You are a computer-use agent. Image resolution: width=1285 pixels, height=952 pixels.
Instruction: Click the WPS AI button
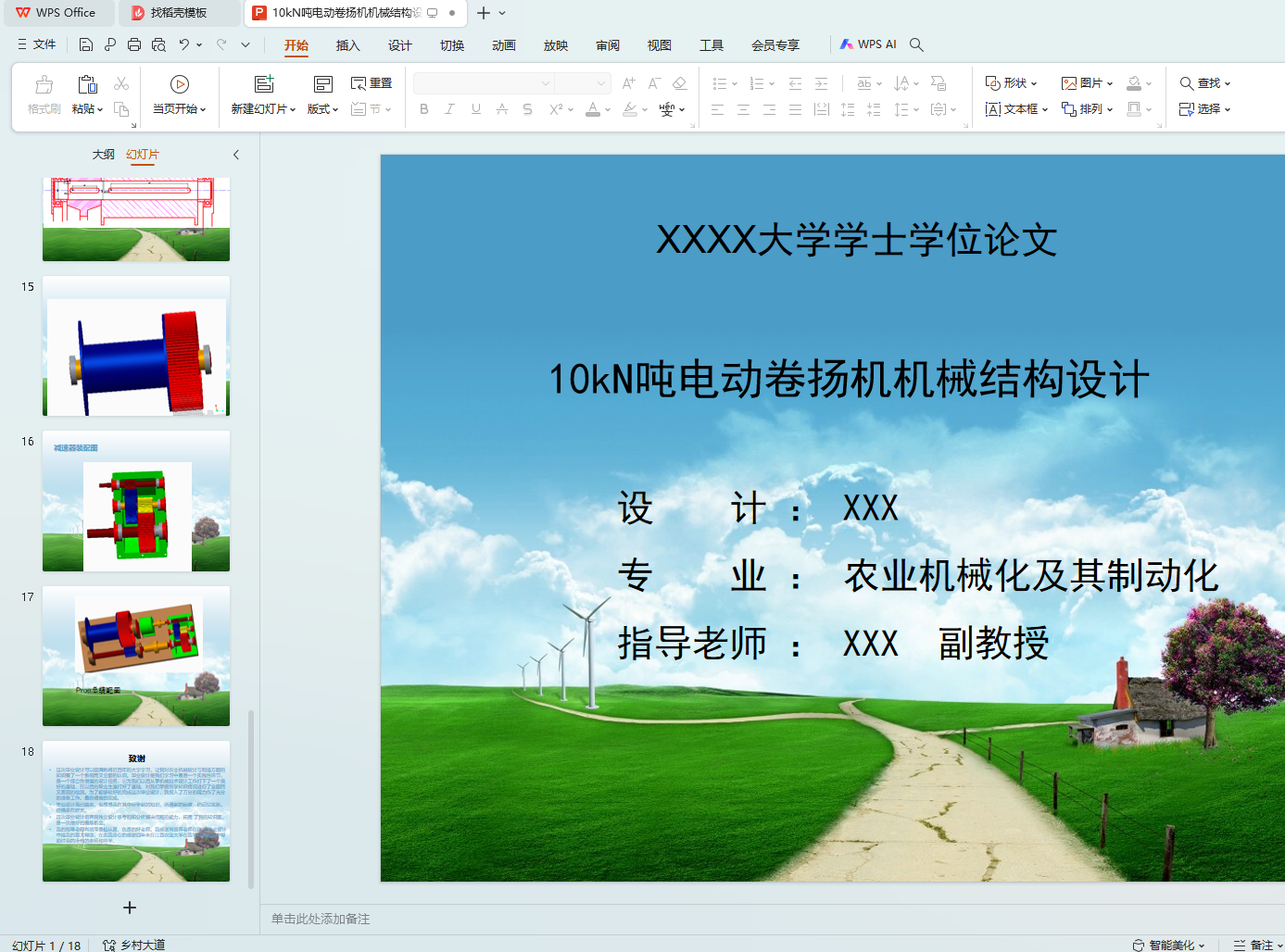pyautogui.click(x=868, y=44)
